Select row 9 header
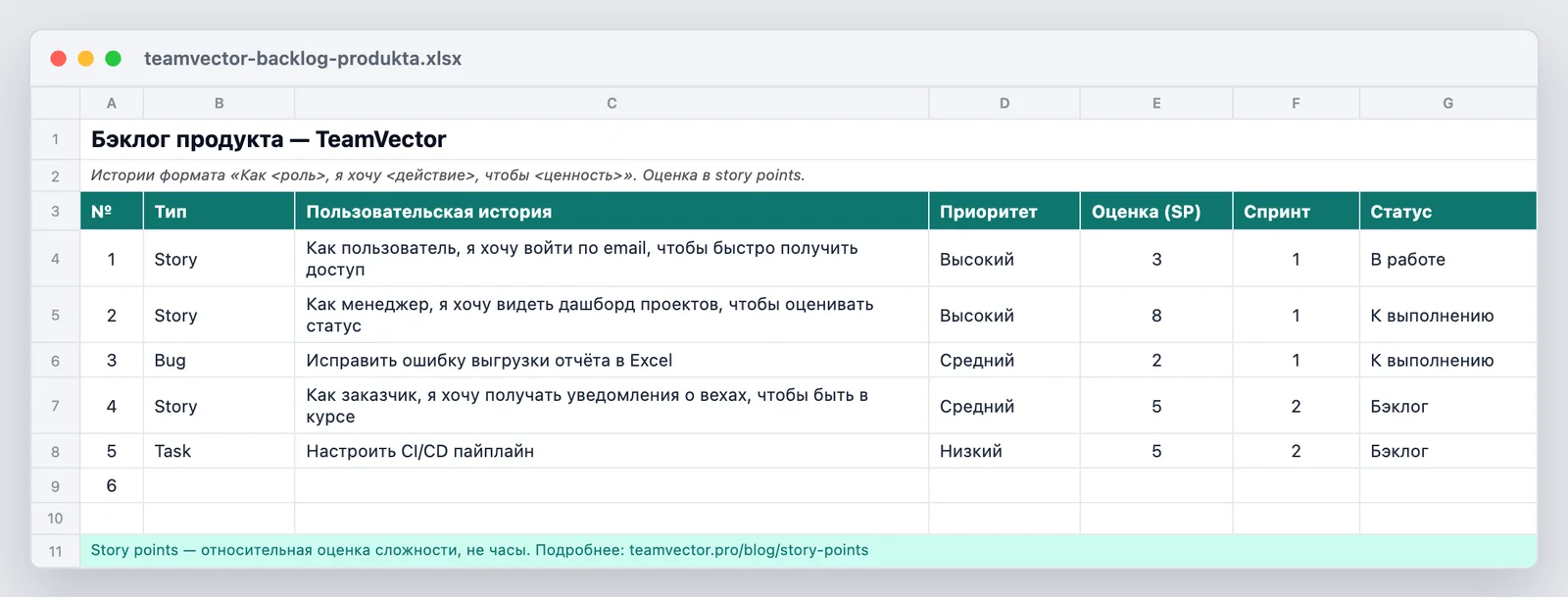Image resolution: width=1568 pixels, height=597 pixels. [55, 485]
